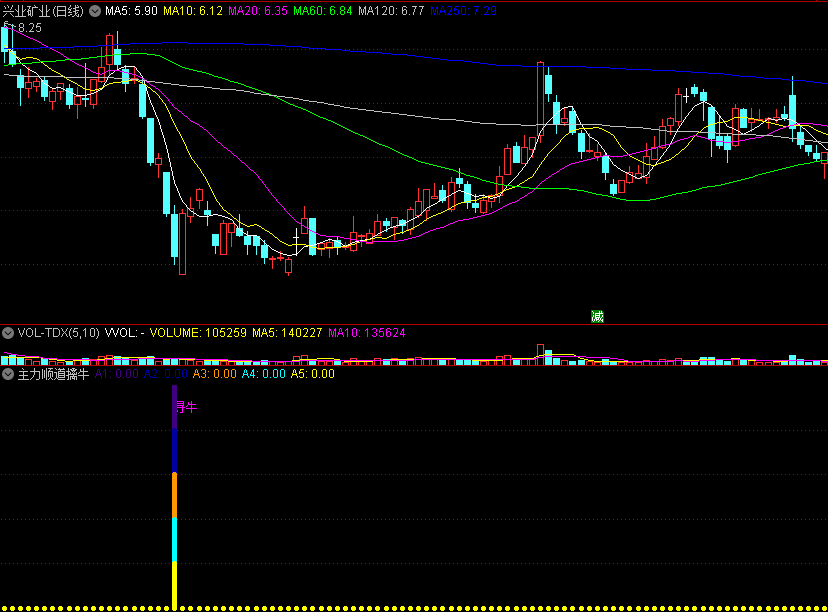Viewport: 828px width, 612px height.
Task: Click the 主力顺道擒牛 indicator name
Action: 53,374
